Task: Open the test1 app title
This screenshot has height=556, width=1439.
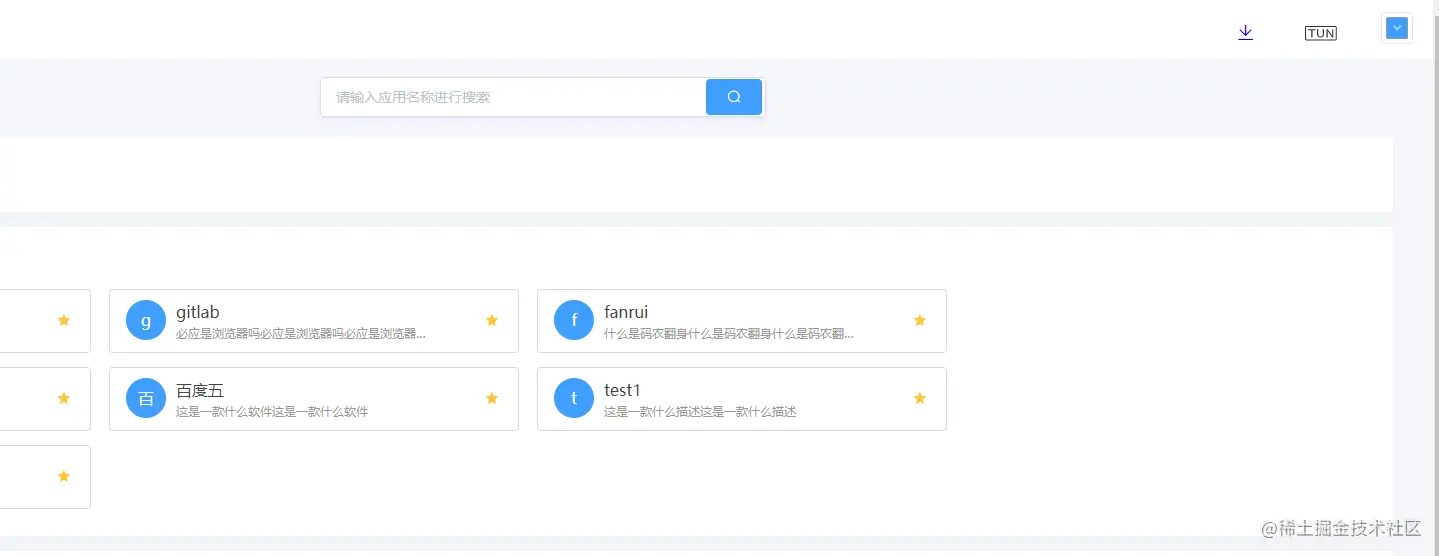Action: pyautogui.click(x=622, y=390)
